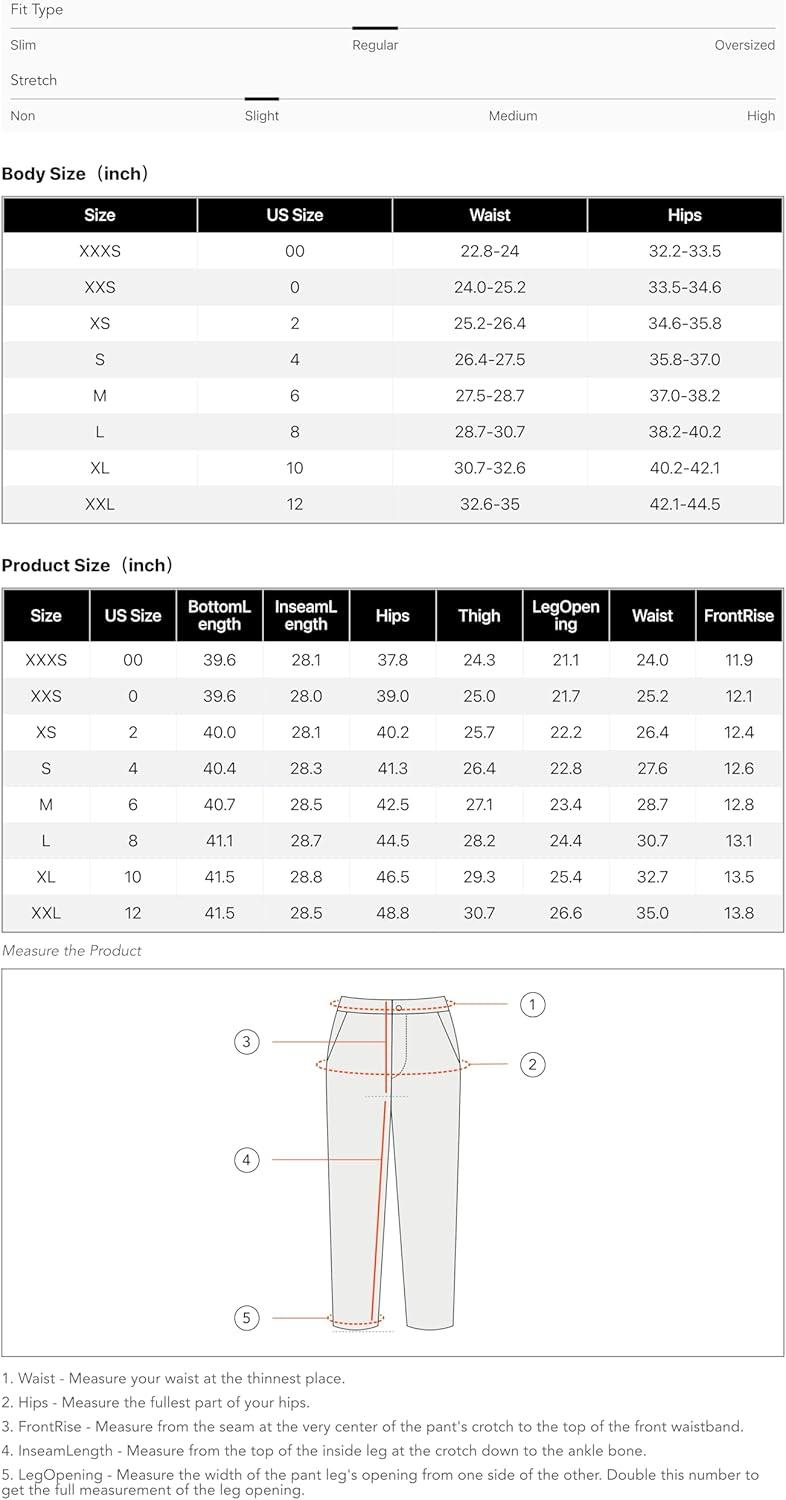786x1500 pixels.
Task: Select the Slim fit label
Action: coord(23,45)
